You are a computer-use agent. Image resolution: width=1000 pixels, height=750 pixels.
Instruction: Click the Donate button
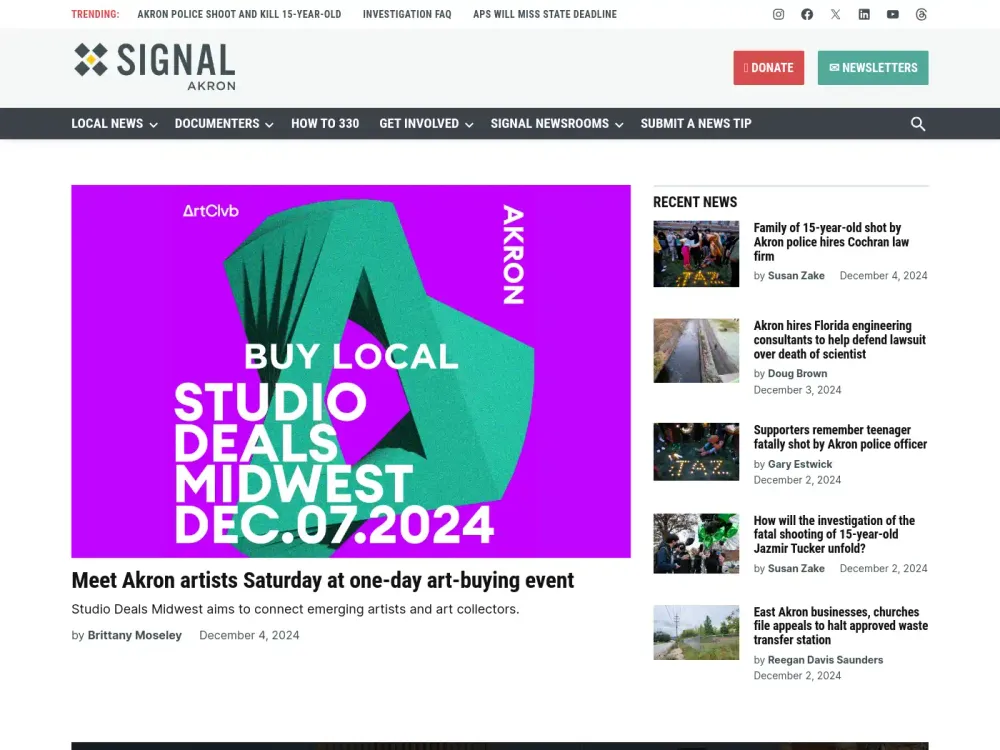tap(768, 67)
